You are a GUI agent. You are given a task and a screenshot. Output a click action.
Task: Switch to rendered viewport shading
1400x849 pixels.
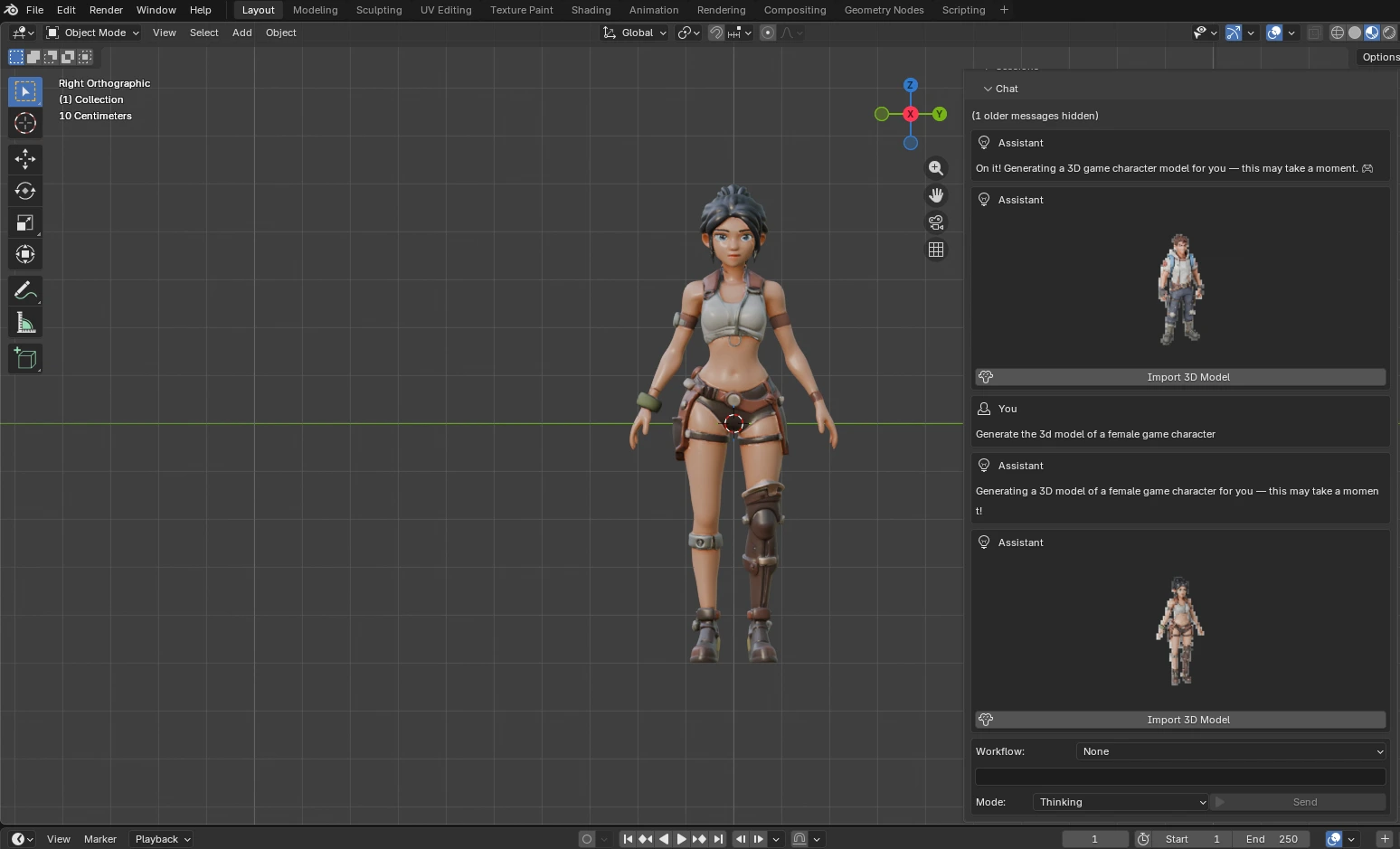coord(1389,33)
